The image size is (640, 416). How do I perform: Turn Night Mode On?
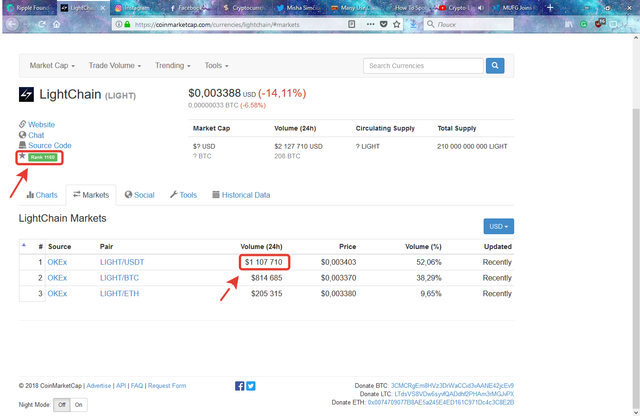pos(78,405)
